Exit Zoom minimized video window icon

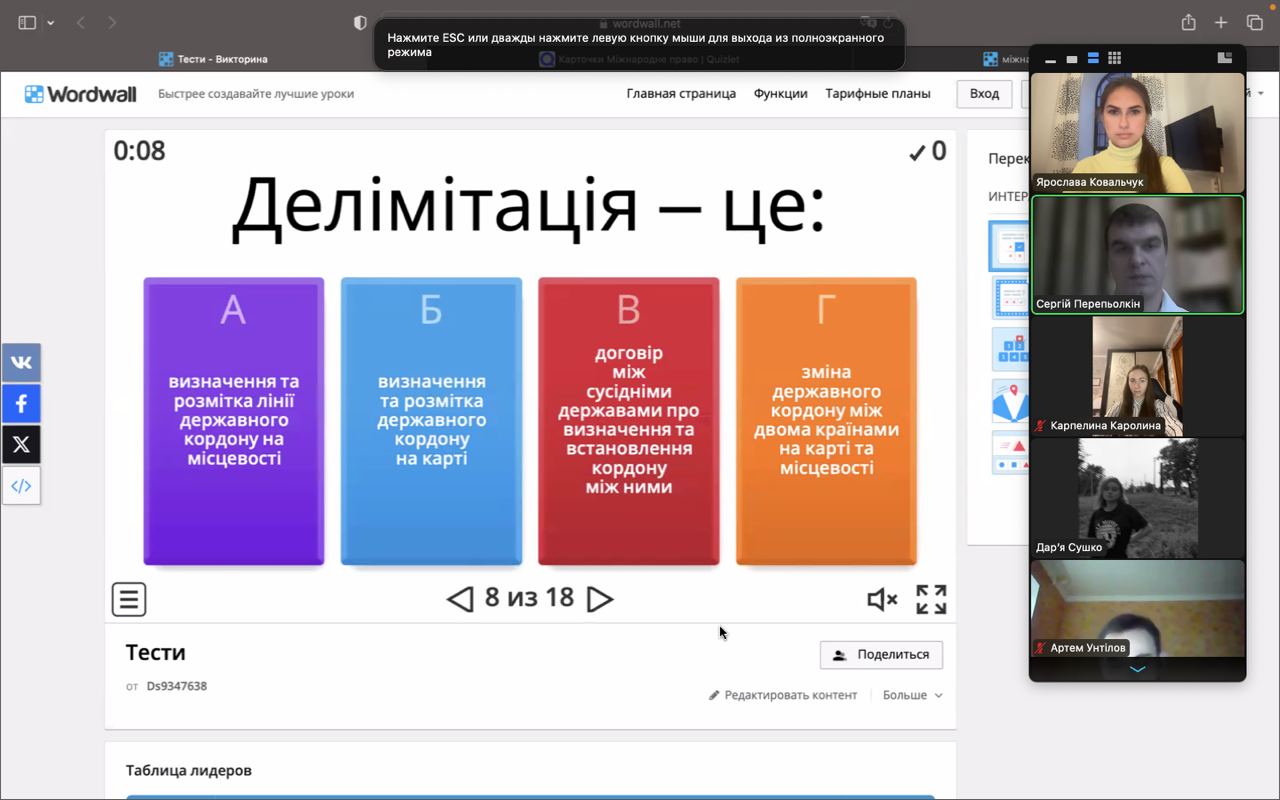(x=1224, y=59)
